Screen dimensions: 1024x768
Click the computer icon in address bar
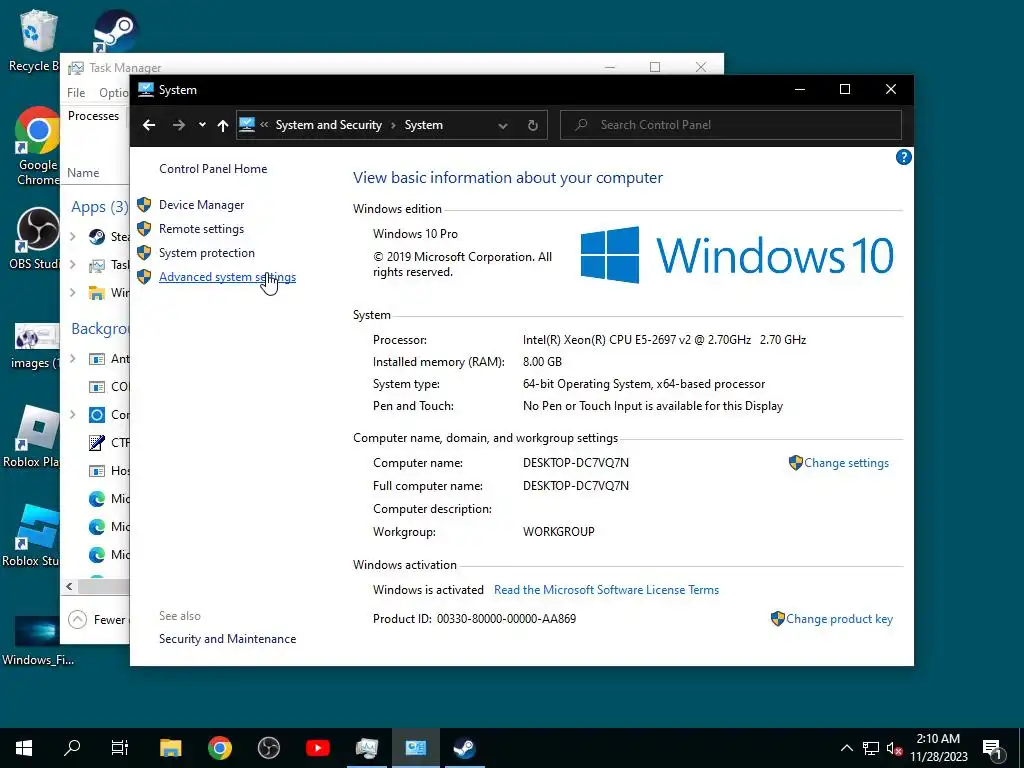tap(247, 125)
